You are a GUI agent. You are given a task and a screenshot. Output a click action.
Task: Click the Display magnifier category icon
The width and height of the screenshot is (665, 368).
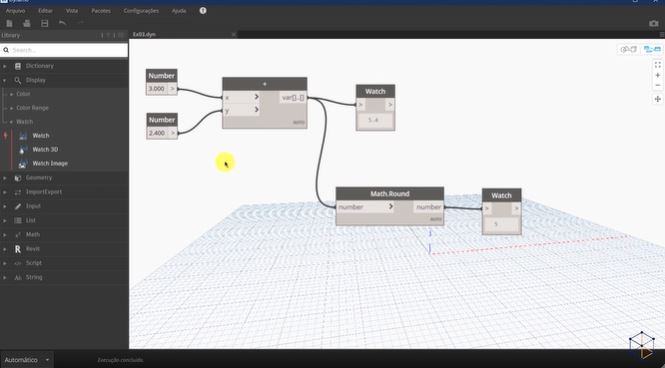(18, 80)
